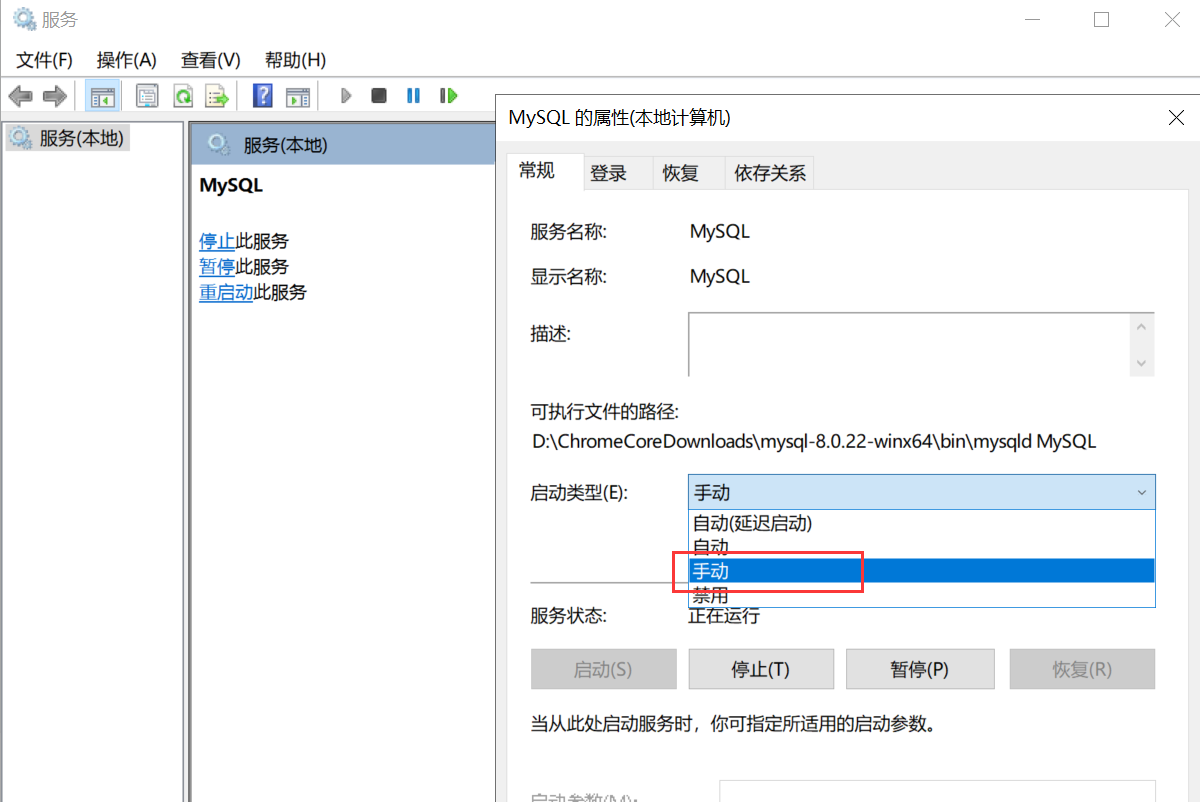This screenshot has width=1200, height=802.
Task: Click the Start Service play icon
Action: coord(346,96)
